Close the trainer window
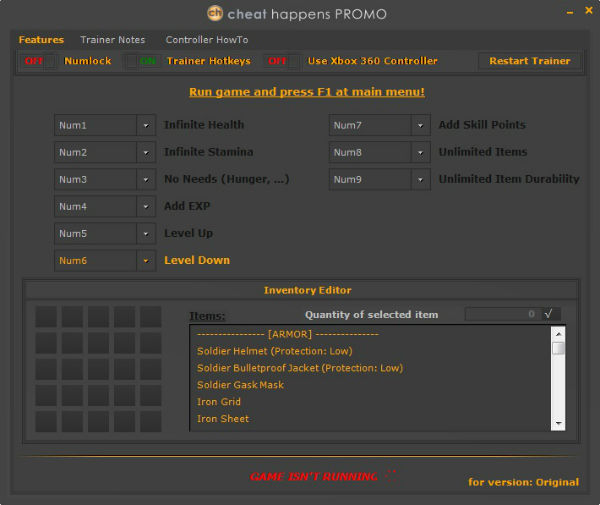The image size is (600, 505). pos(589,10)
